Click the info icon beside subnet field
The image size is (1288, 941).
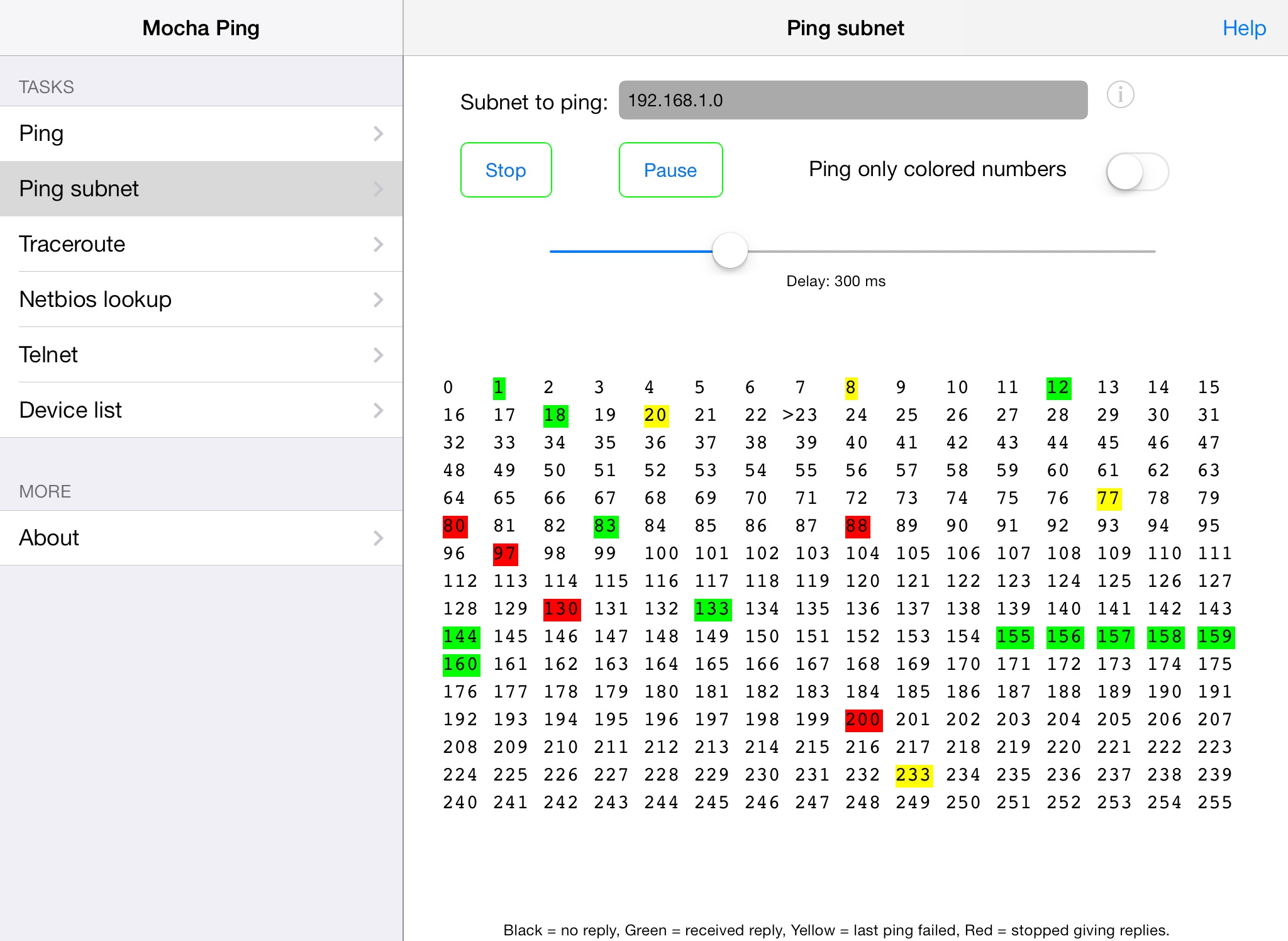click(1120, 95)
